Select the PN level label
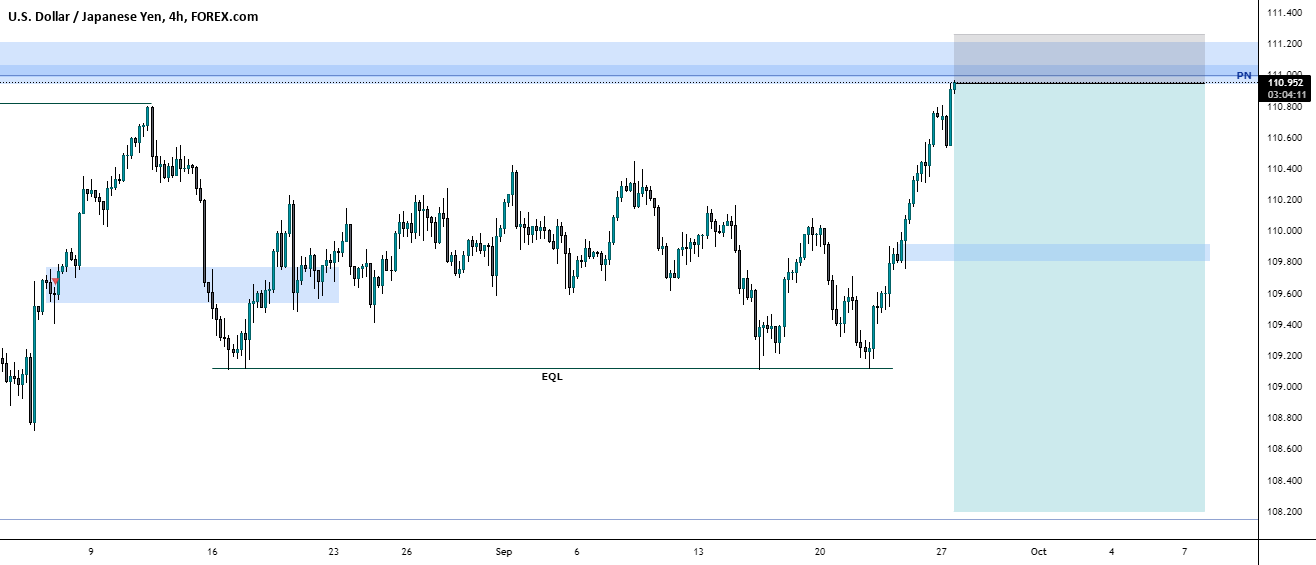 click(x=1243, y=75)
